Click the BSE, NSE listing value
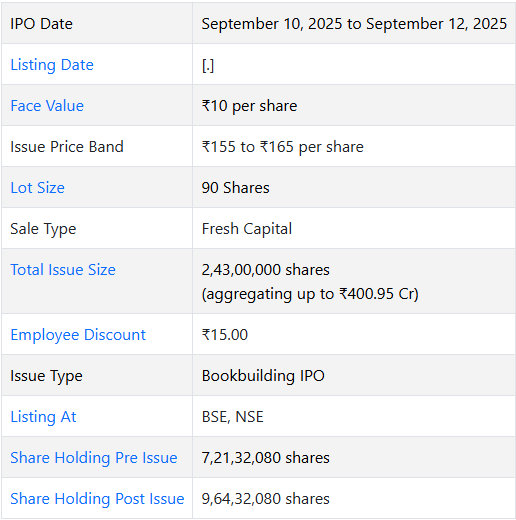Screen dimensions: 516x520 [233, 417]
